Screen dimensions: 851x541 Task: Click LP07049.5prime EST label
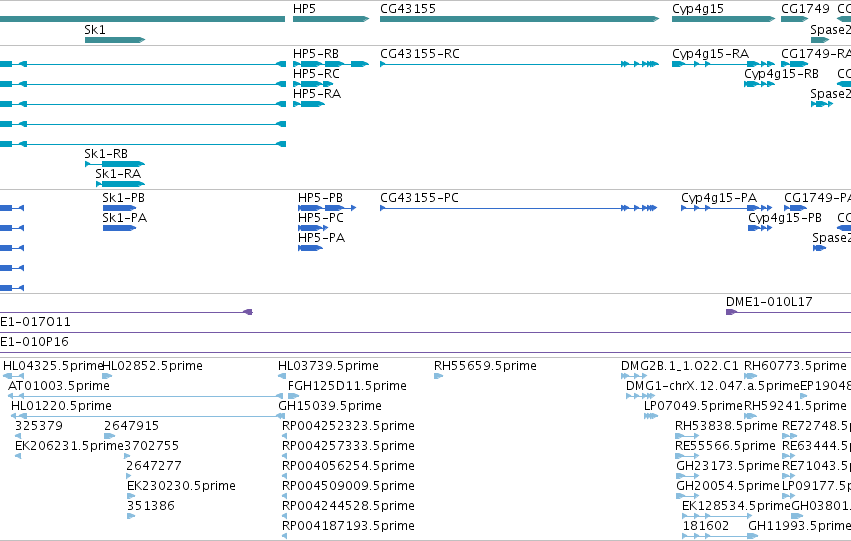[x=693, y=406]
